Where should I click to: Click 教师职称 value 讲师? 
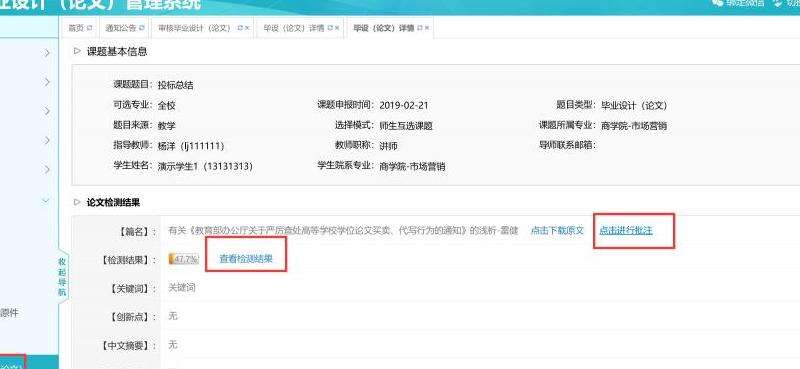pyautogui.click(x=388, y=146)
